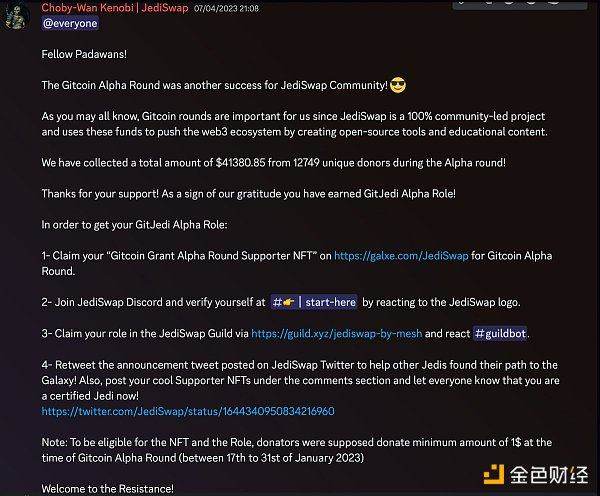Open the twitter.com/JediSwap status link

[188, 411]
